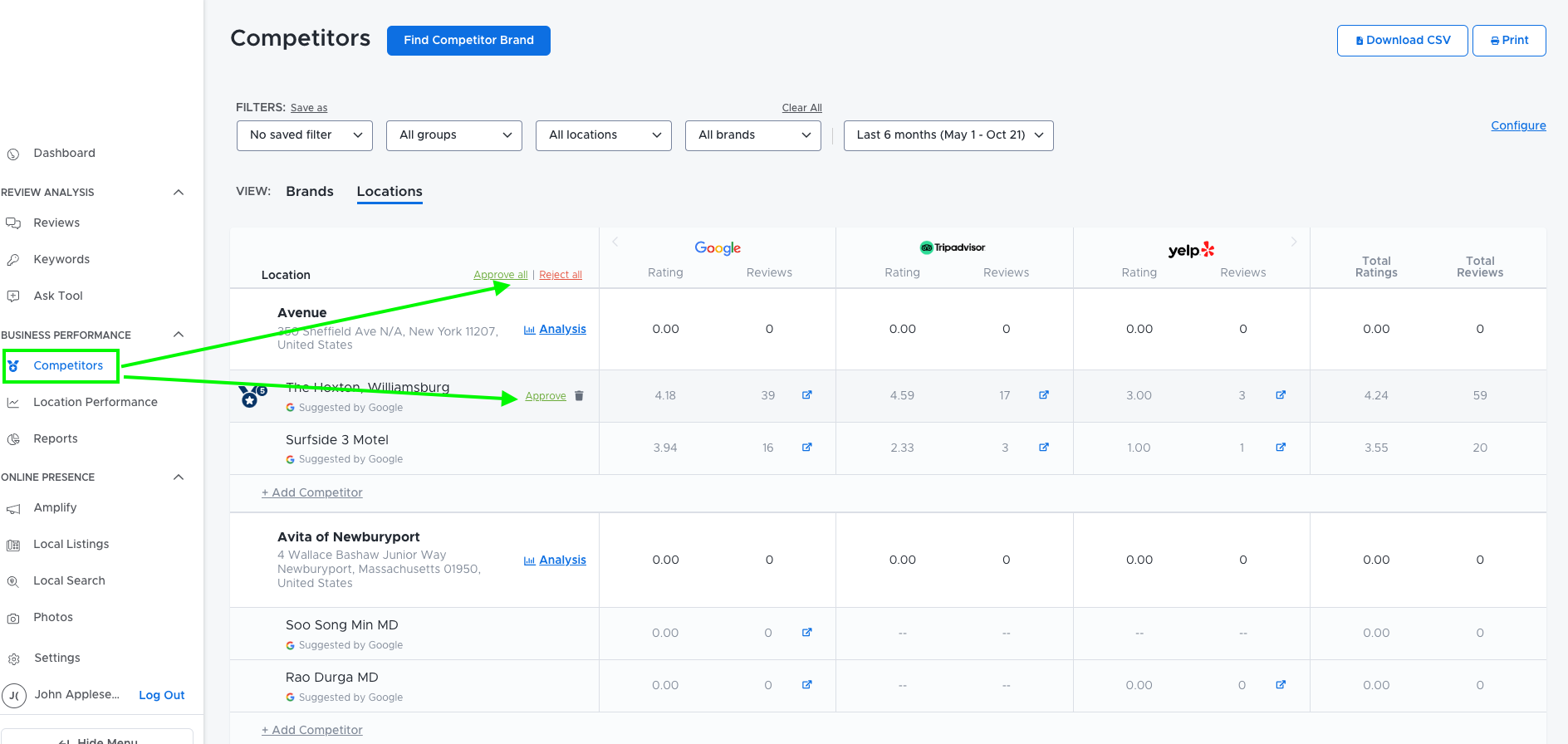Open Analysis for Avenue location

tap(555, 330)
